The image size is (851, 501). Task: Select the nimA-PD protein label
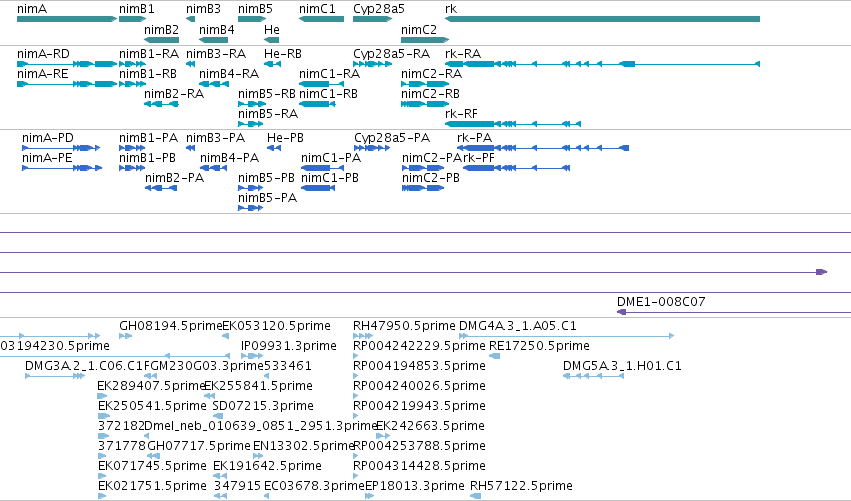[x=48, y=138]
